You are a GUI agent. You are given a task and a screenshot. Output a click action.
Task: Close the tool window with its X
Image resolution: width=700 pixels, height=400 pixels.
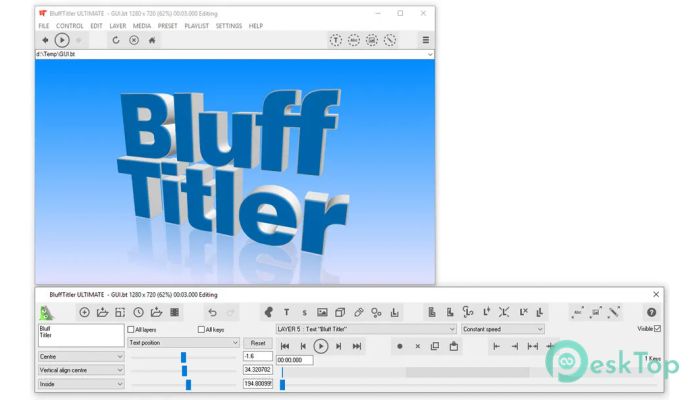[x=656, y=294]
